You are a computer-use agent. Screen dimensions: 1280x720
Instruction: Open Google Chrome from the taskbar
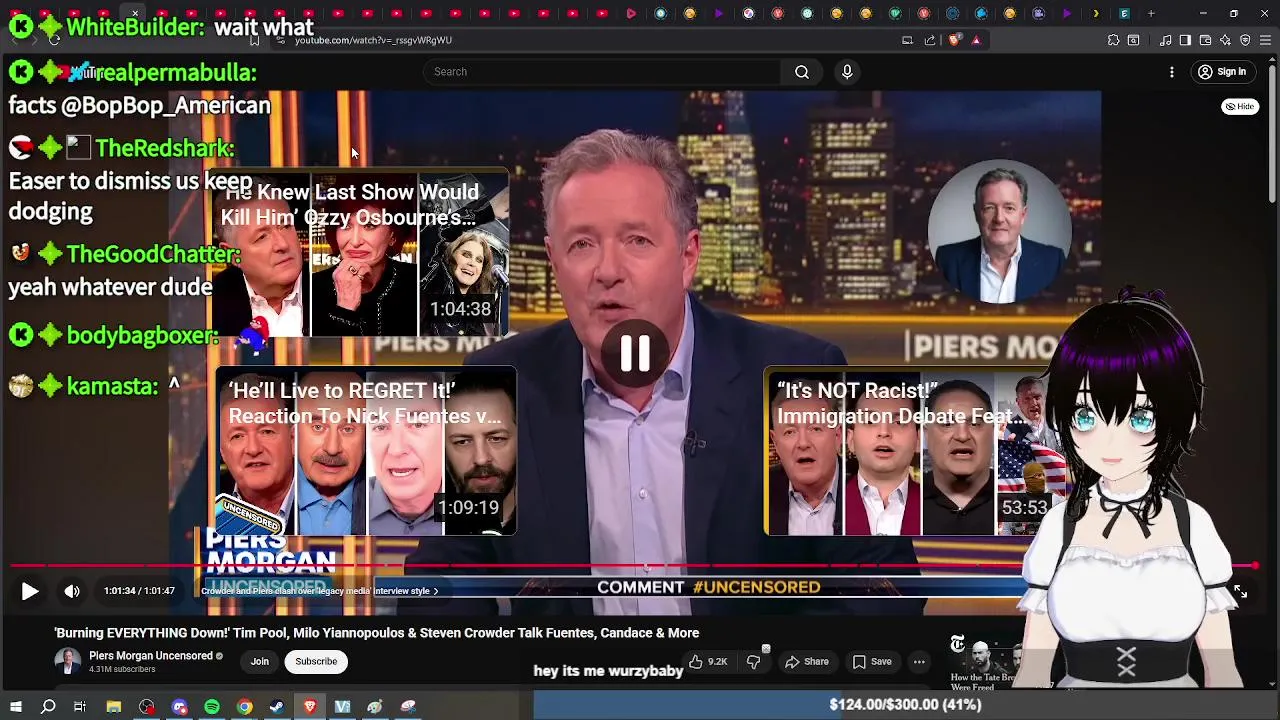(x=244, y=707)
